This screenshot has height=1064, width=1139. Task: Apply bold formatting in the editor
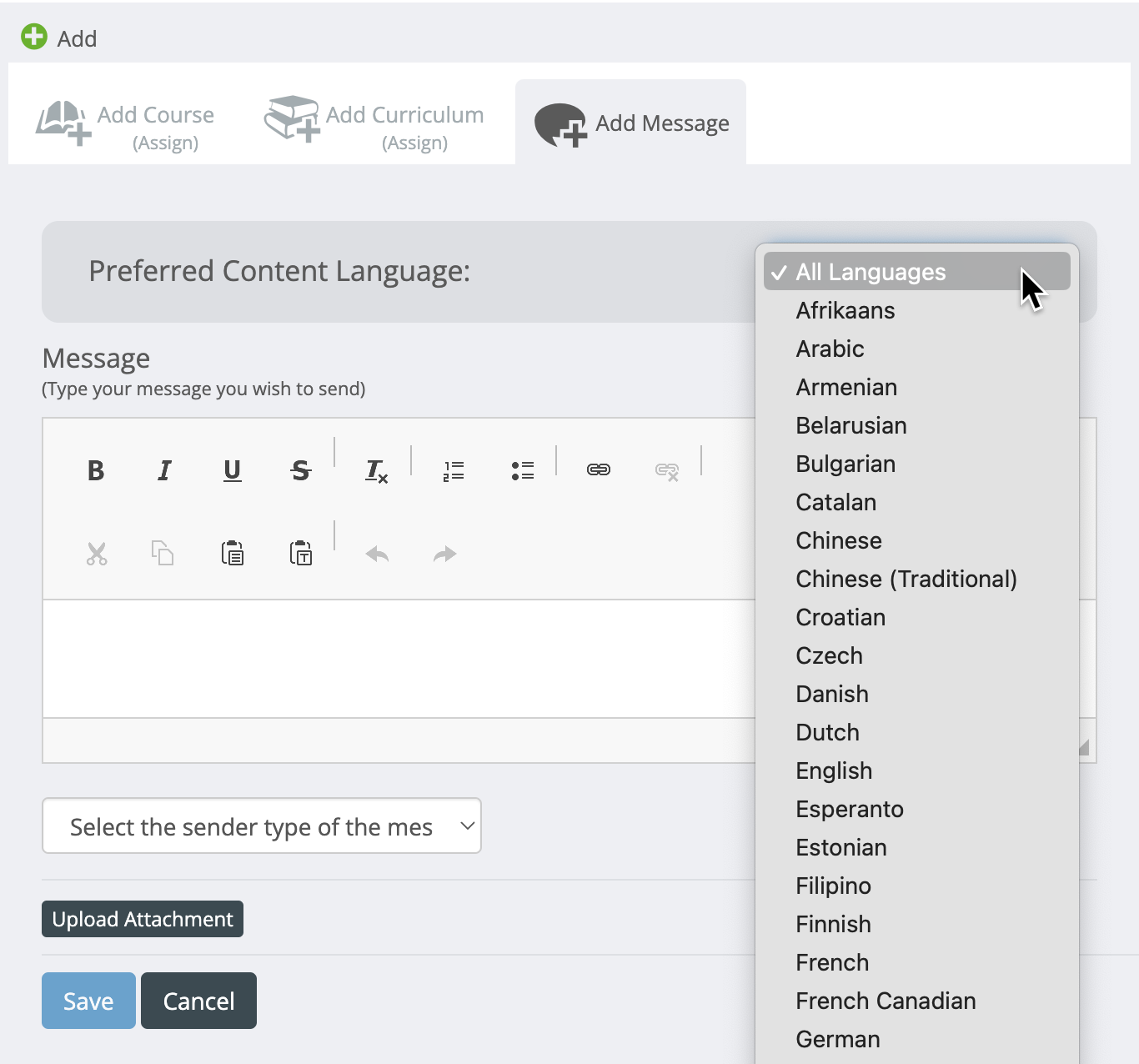(96, 471)
